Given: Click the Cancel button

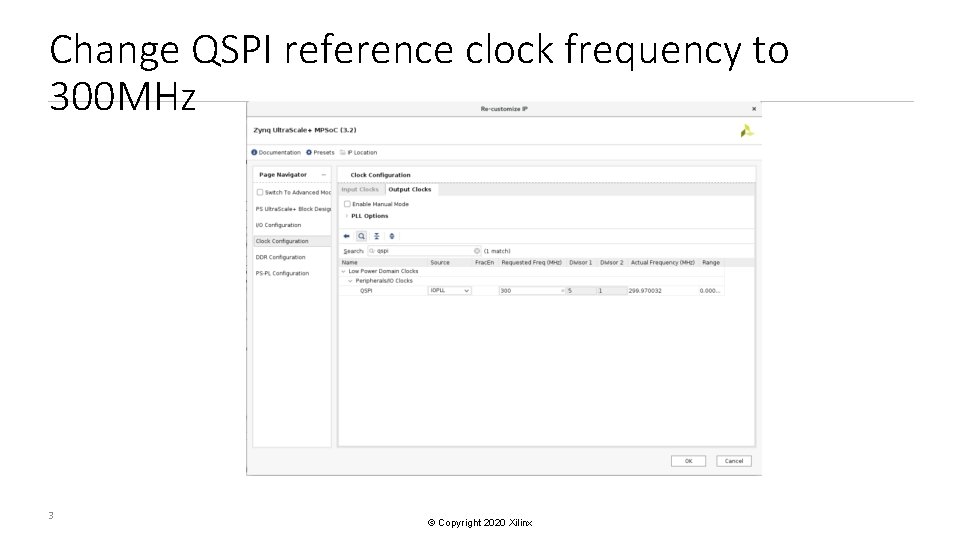Looking at the screenshot, I should pos(733,461).
